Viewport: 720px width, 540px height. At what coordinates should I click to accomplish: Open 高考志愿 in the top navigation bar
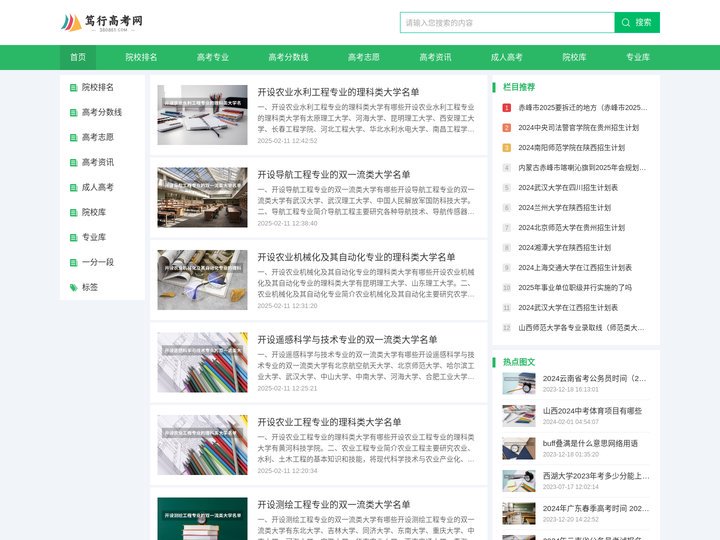[364, 57]
